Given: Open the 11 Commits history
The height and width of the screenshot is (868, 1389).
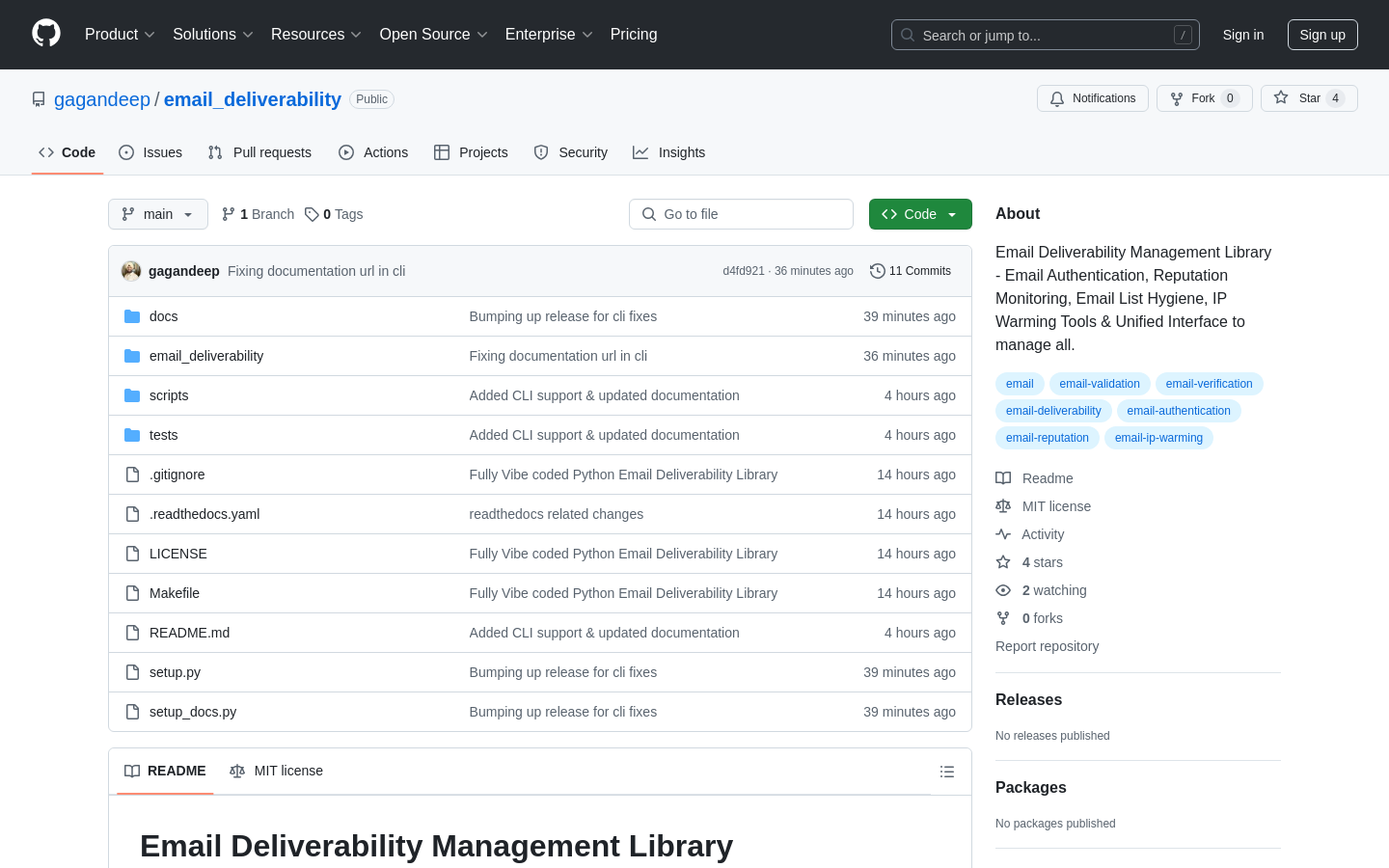Looking at the screenshot, I should coord(910,271).
